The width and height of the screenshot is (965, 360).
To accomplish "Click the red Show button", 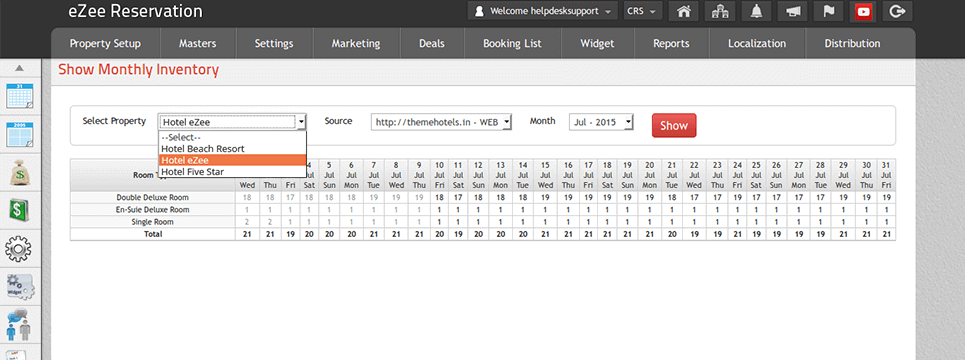I will click(674, 126).
